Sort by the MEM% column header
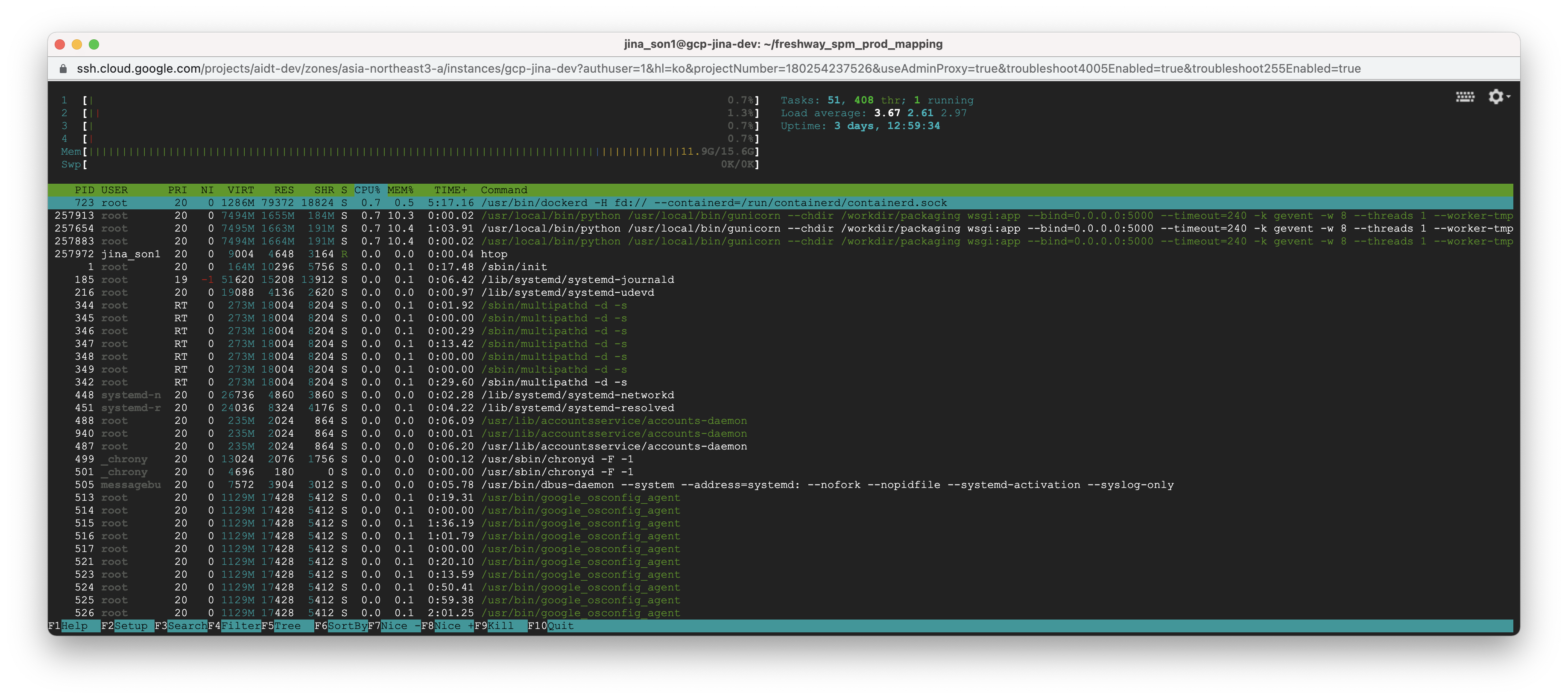 [x=400, y=190]
